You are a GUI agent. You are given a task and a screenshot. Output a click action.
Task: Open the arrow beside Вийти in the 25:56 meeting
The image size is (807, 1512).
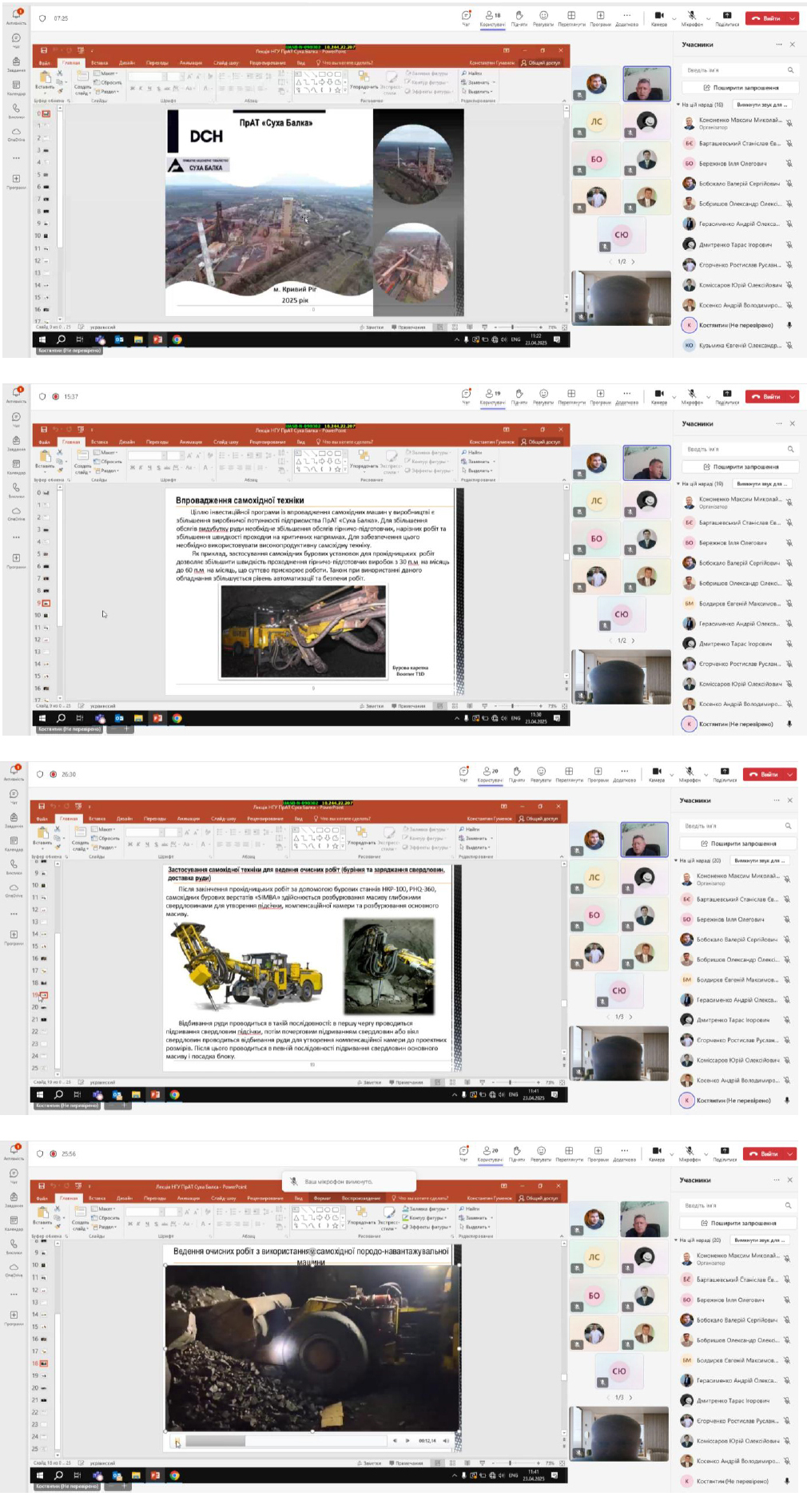click(x=789, y=1153)
